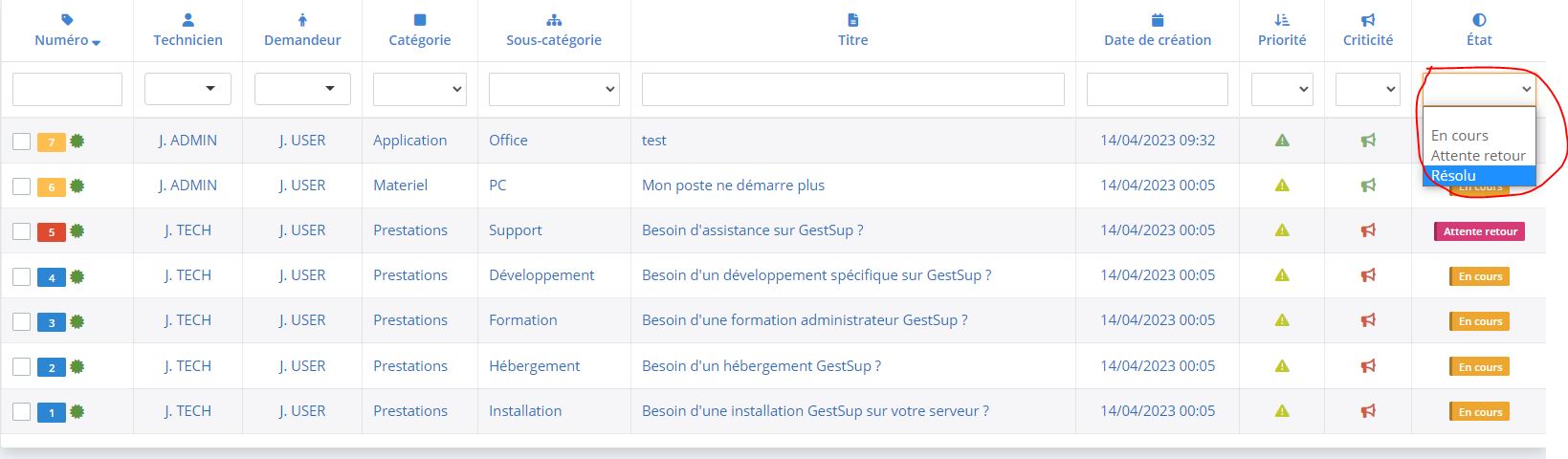Open the Priorité filter dropdown
Screen dimensions: 1568x459
1282,89
